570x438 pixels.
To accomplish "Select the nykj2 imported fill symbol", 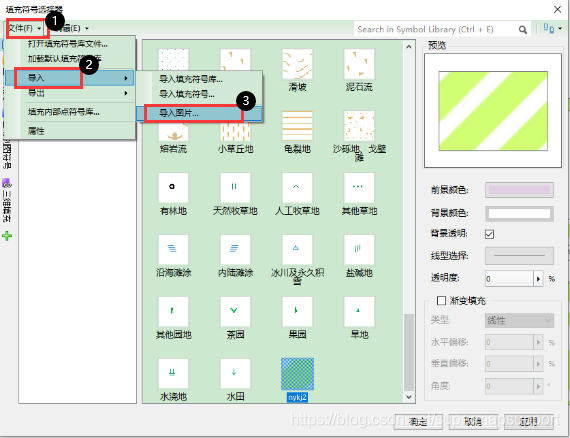I will [297, 379].
